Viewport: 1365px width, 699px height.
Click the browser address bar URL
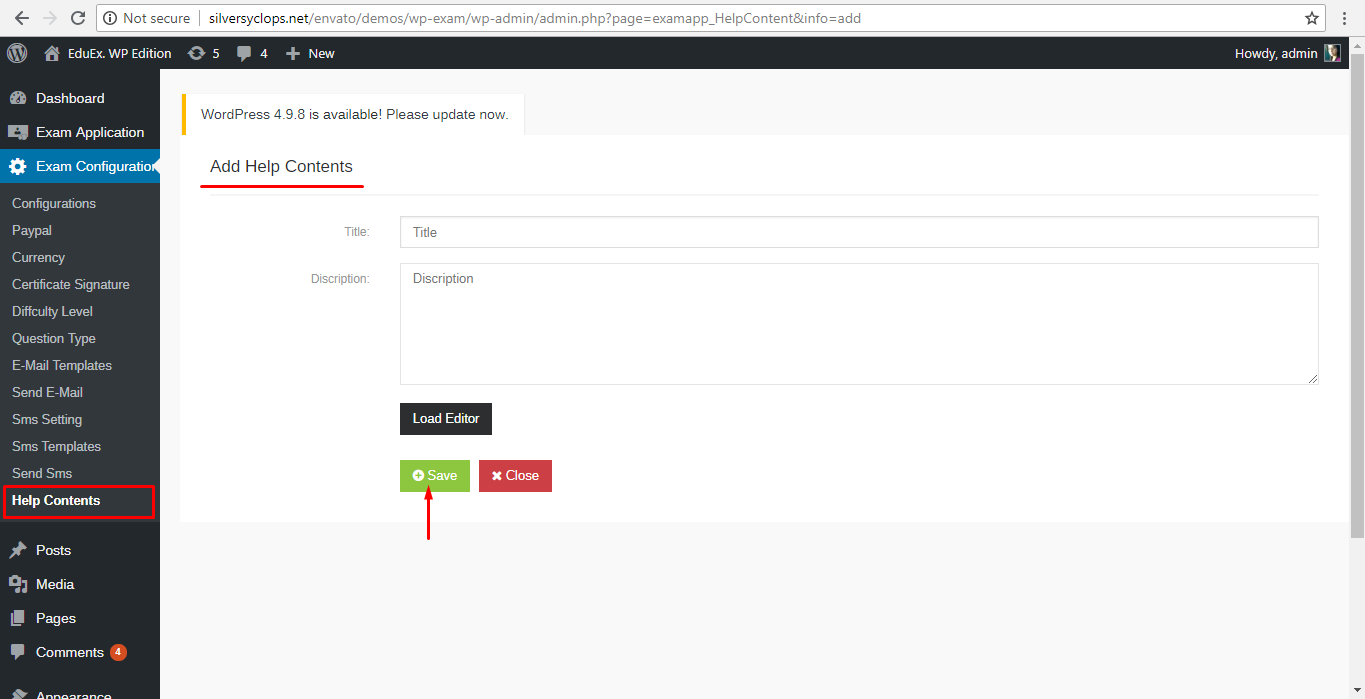pyautogui.click(x=535, y=18)
